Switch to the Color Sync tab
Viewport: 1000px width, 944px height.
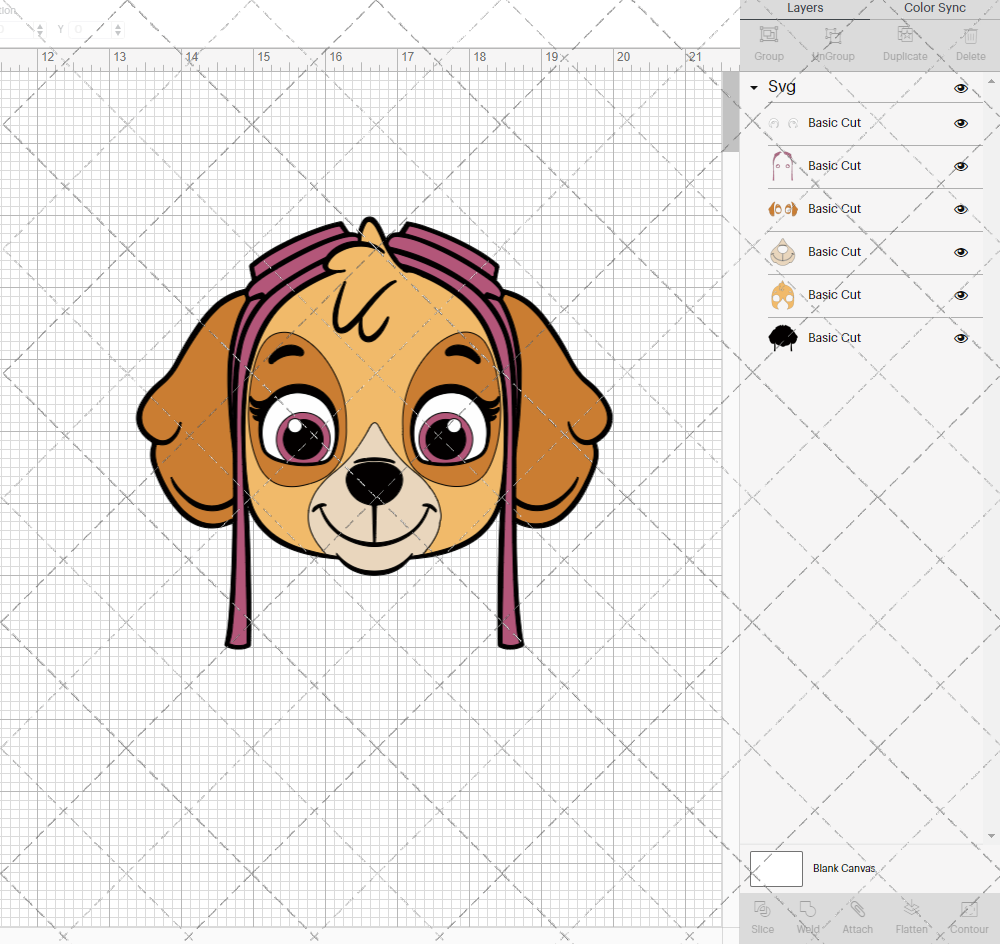(934, 8)
